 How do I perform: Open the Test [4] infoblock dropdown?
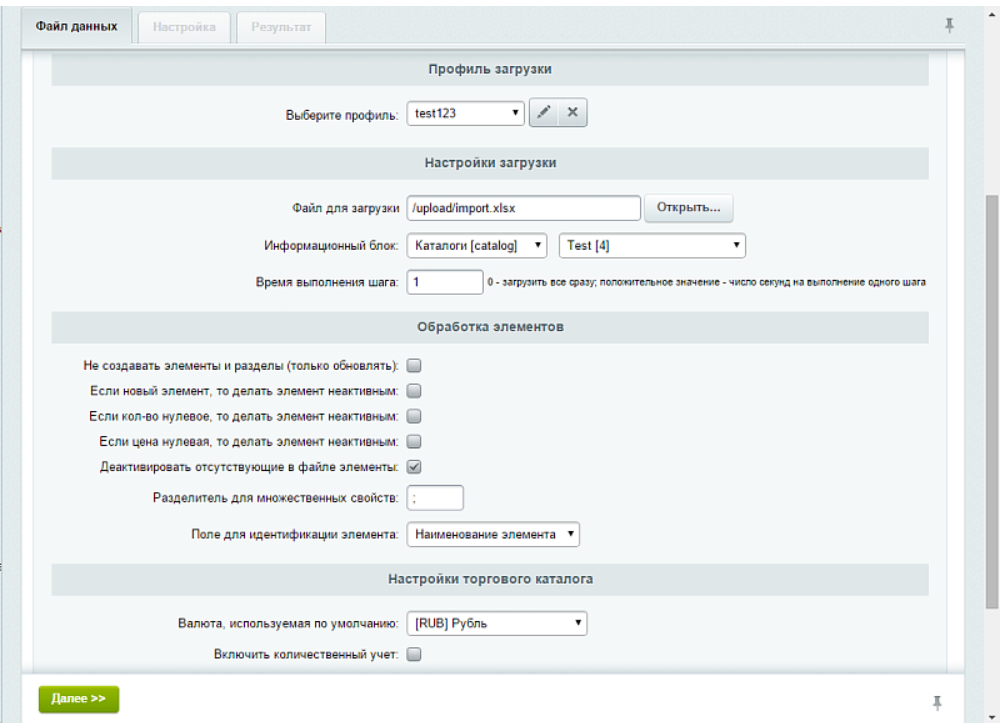(x=651, y=245)
